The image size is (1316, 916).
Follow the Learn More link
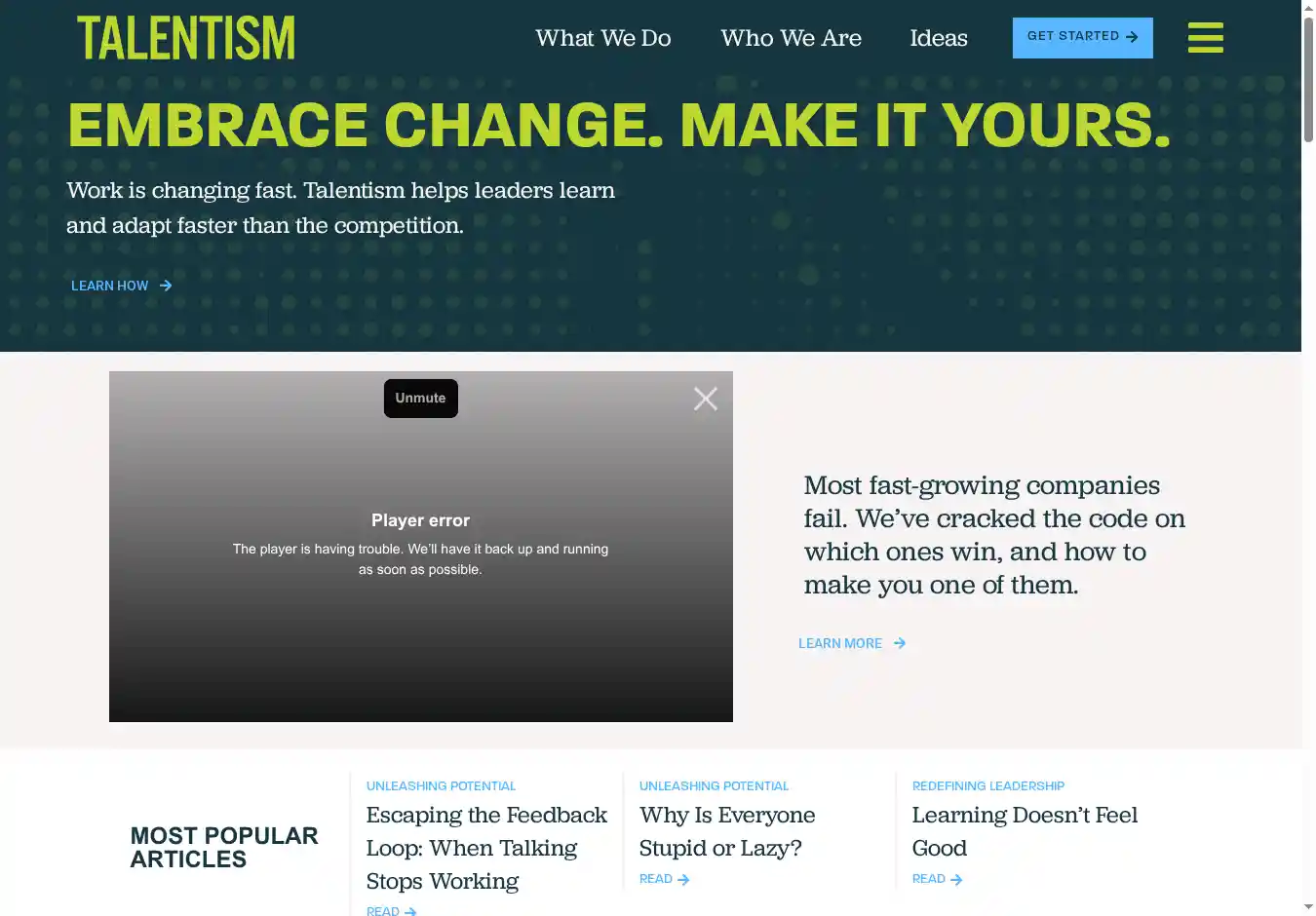click(840, 643)
